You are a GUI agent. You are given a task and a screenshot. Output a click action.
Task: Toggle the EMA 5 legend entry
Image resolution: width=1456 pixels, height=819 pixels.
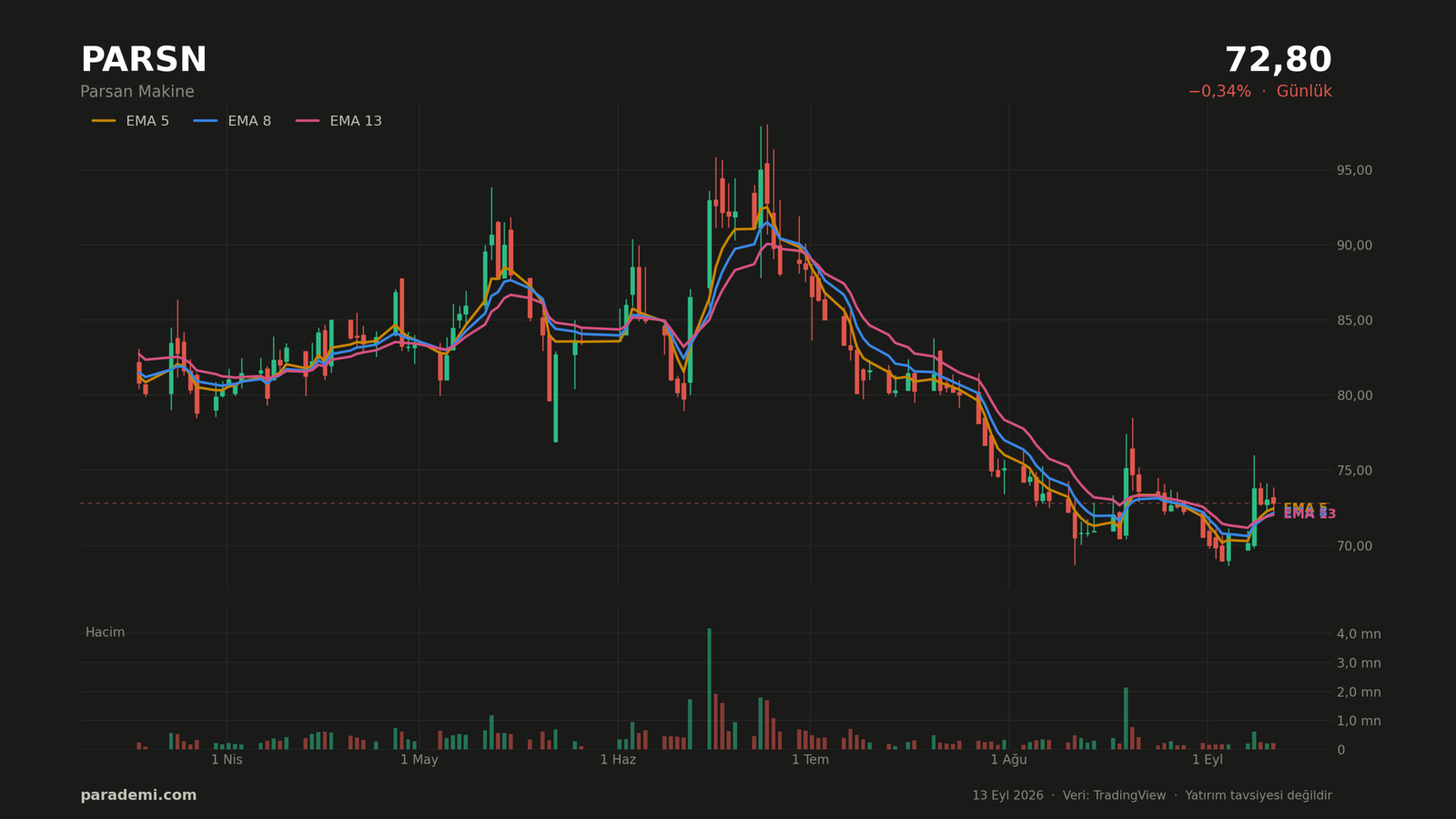(x=130, y=121)
